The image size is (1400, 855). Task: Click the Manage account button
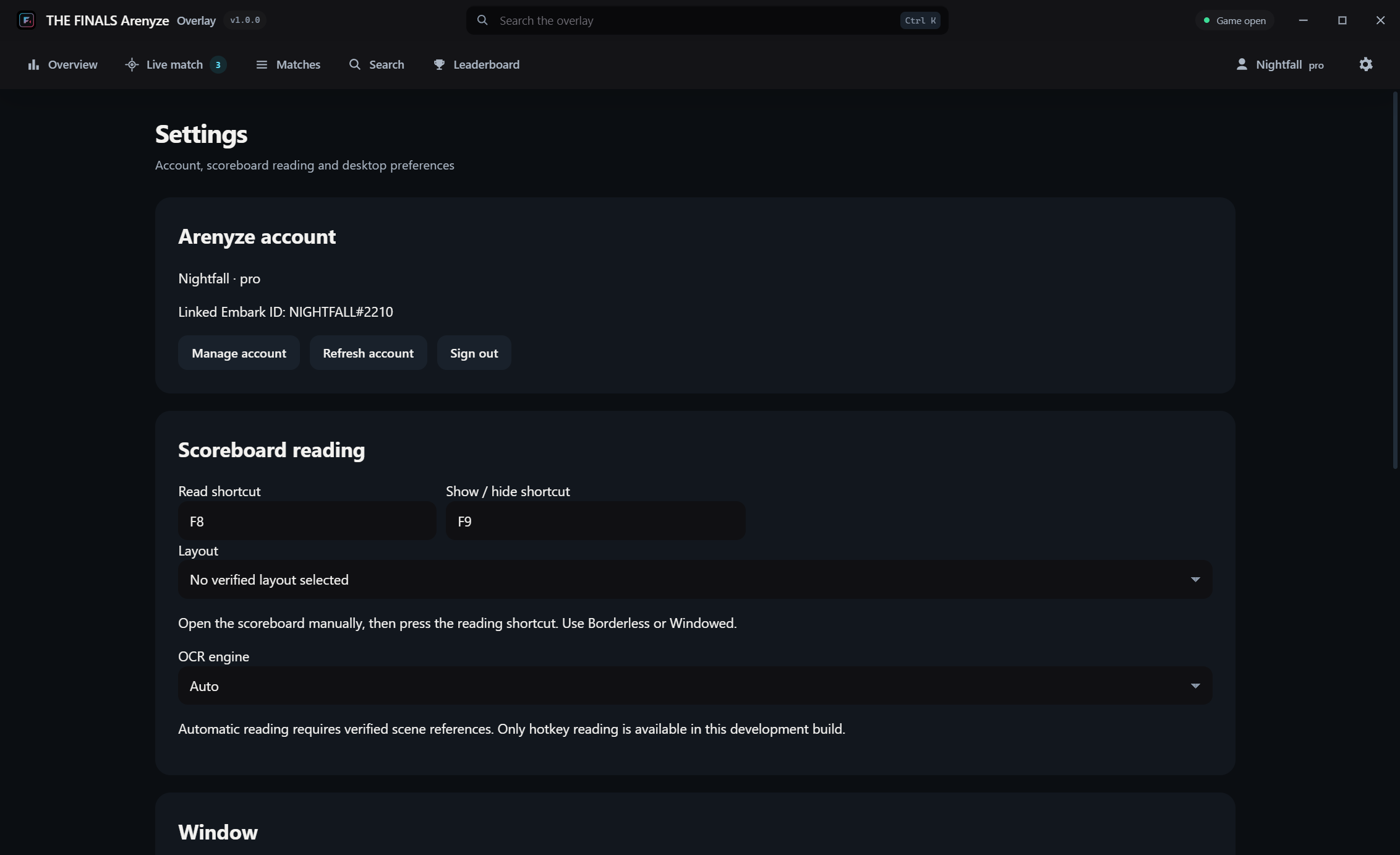coord(239,353)
